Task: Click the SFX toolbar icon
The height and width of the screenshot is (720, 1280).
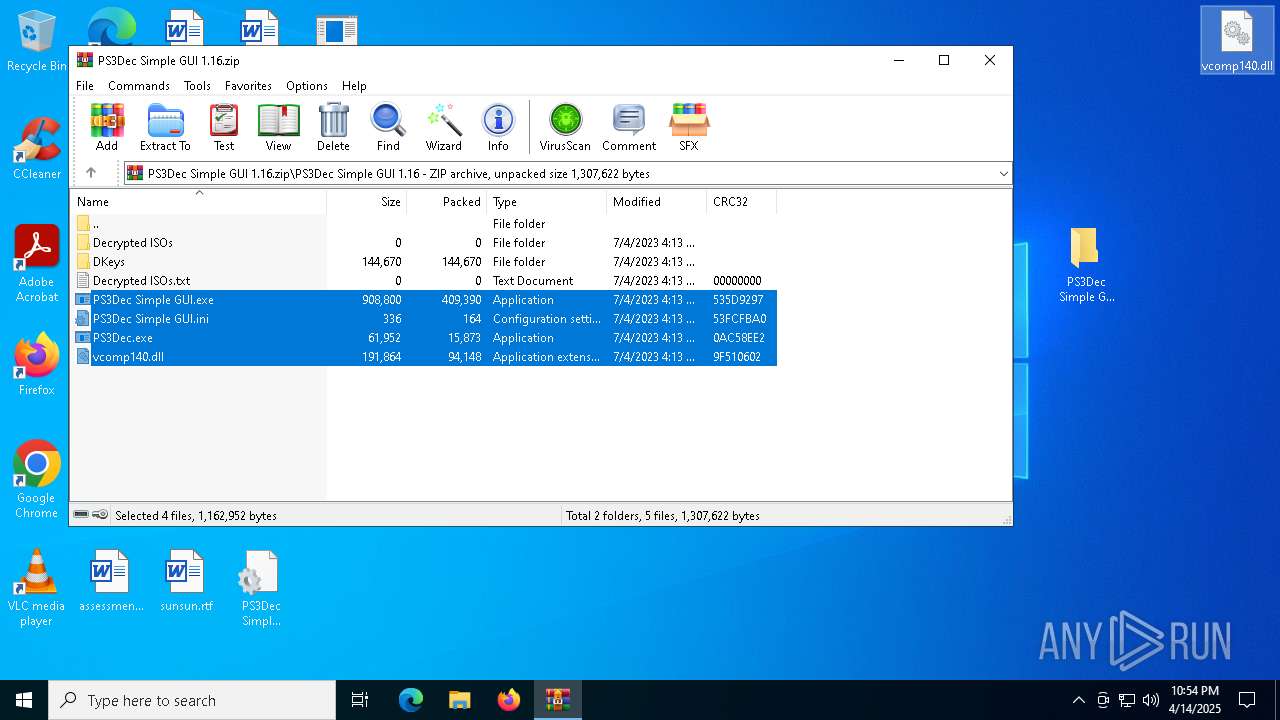Action: click(x=689, y=127)
